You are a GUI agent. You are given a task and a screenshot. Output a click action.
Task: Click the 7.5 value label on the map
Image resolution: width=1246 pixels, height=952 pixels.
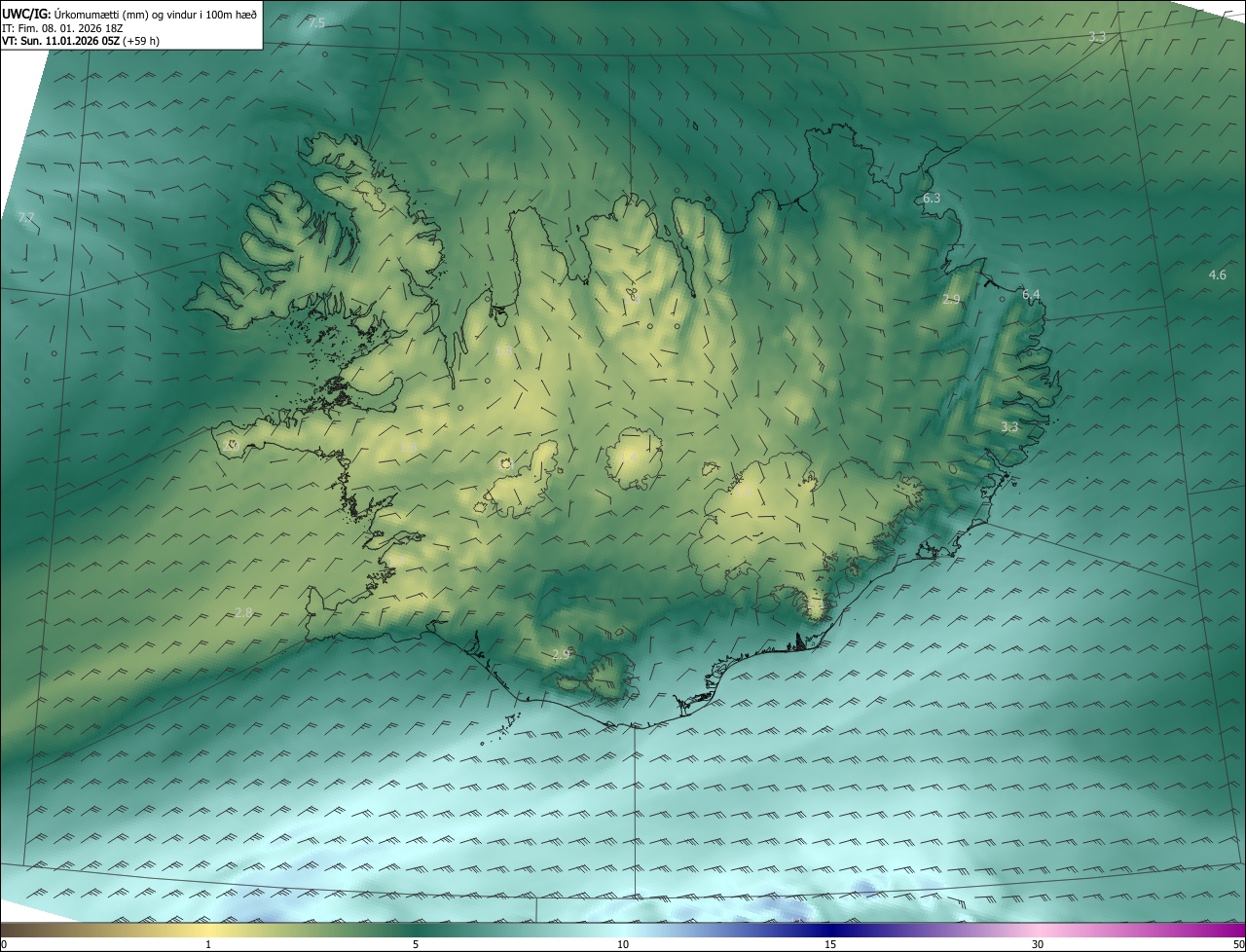click(316, 22)
